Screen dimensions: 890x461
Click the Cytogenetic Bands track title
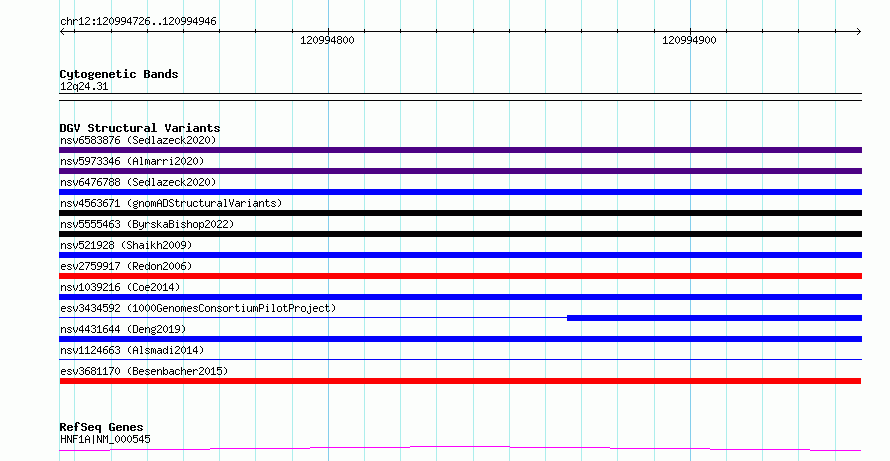(119, 74)
